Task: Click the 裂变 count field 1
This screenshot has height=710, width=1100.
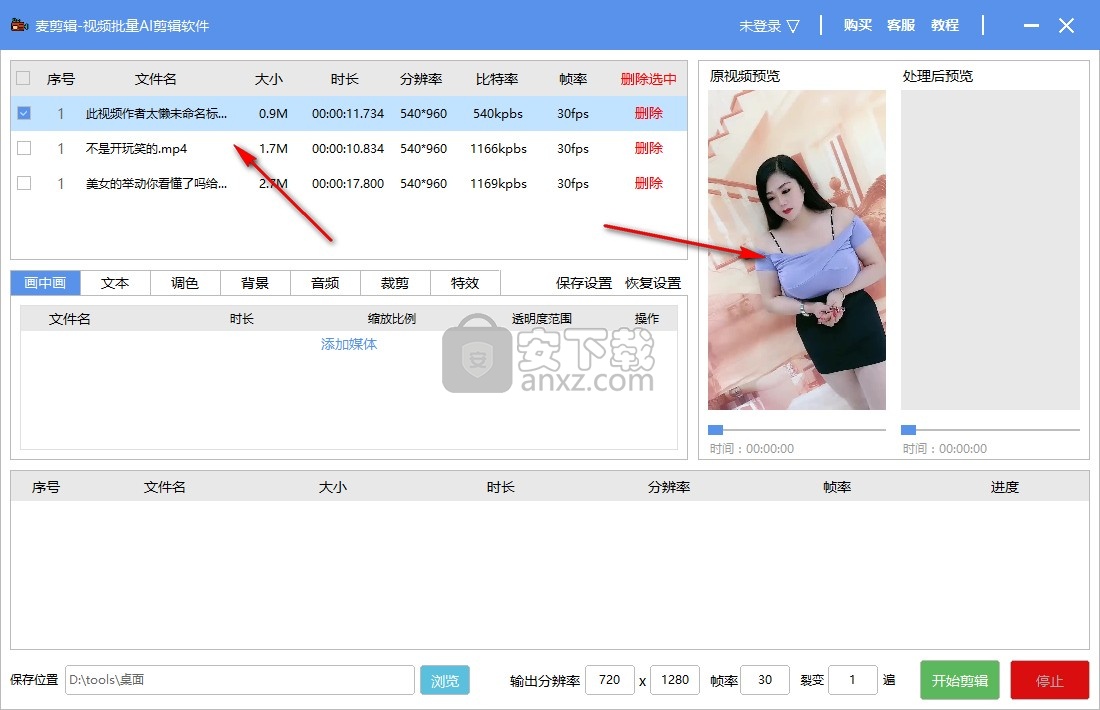Action: click(x=852, y=680)
